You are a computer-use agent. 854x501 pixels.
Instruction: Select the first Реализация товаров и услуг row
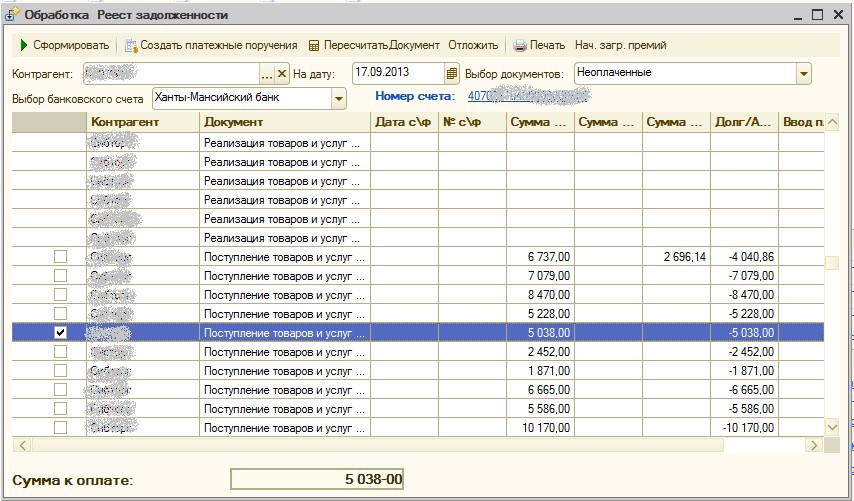coord(418,143)
